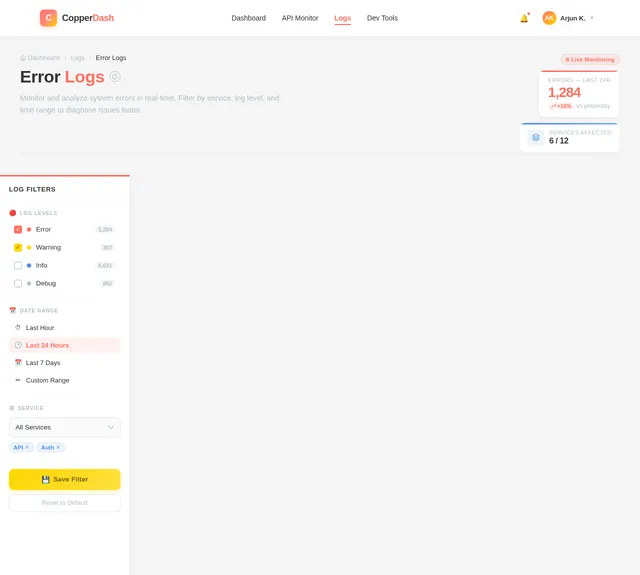
Task: Enable the Debug log level checkbox
Action: click(x=18, y=283)
